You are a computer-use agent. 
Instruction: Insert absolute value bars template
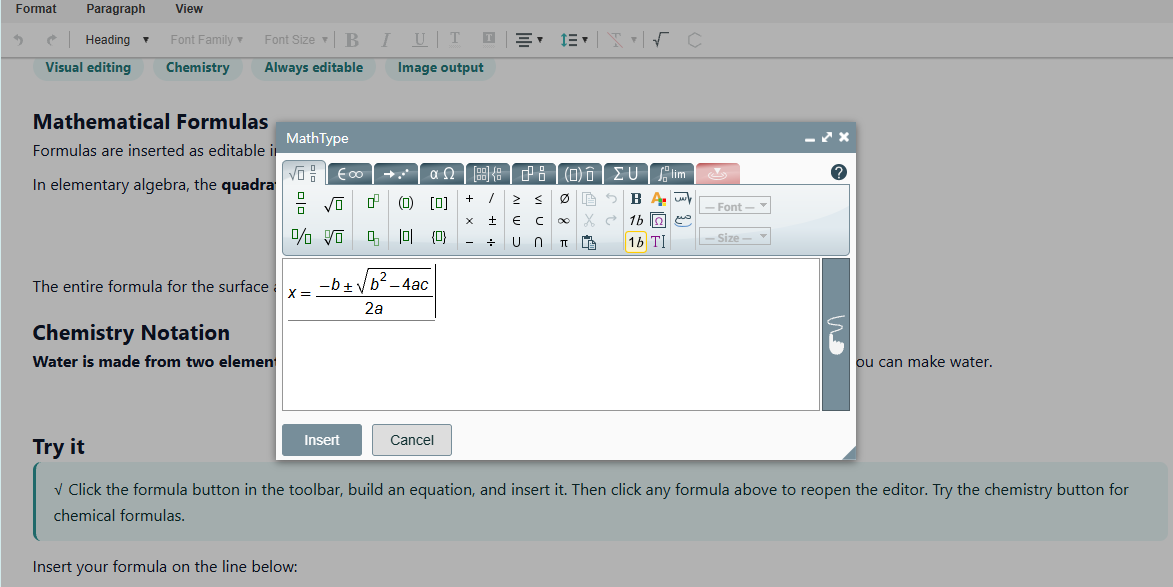coord(405,237)
